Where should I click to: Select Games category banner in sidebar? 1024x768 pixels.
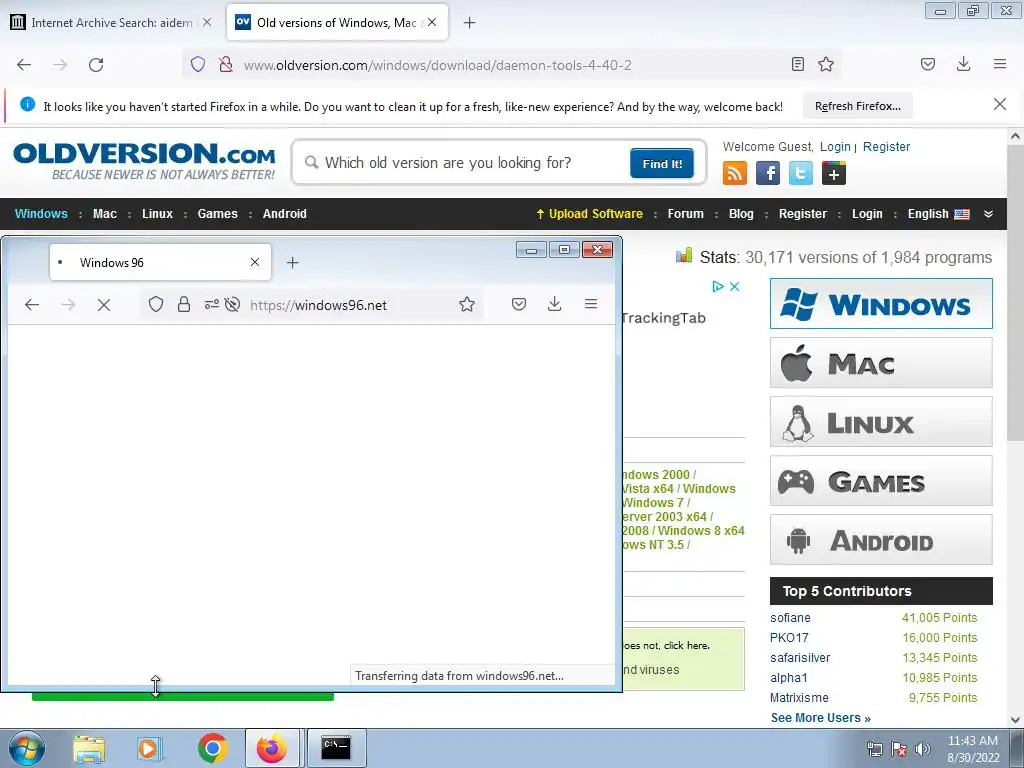tap(881, 481)
